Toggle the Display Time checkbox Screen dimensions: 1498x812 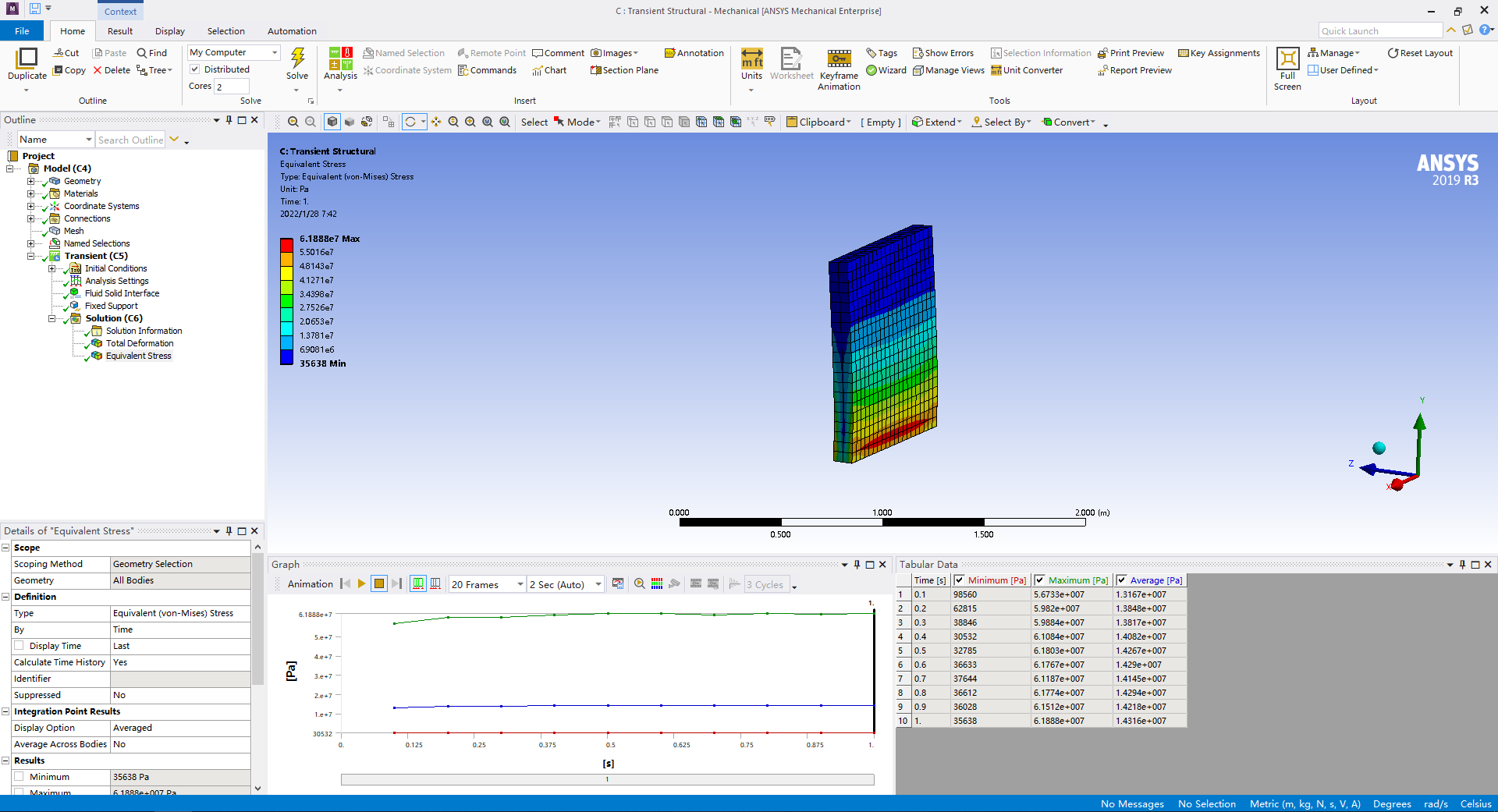(x=19, y=646)
